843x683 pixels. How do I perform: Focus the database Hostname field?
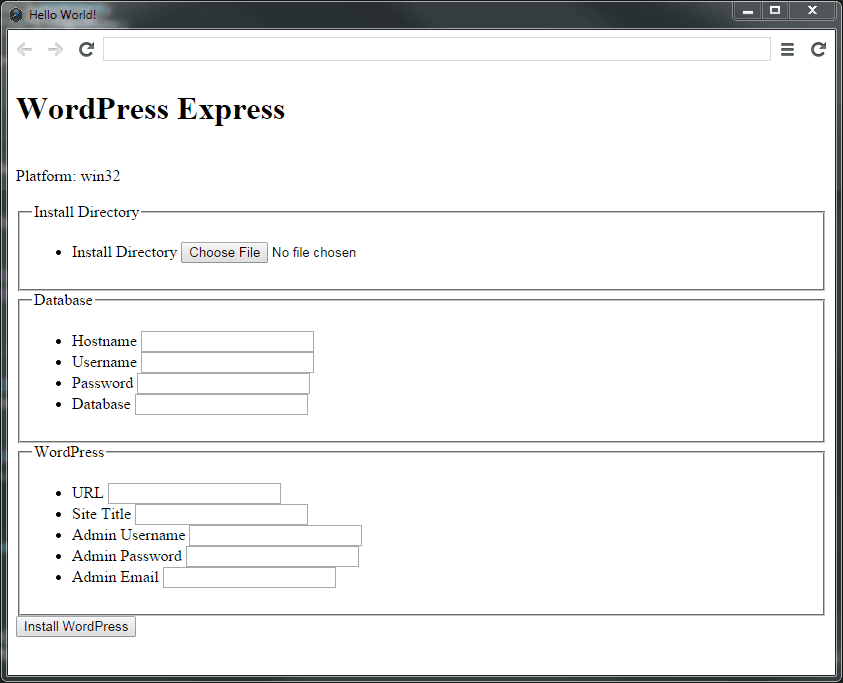227,342
